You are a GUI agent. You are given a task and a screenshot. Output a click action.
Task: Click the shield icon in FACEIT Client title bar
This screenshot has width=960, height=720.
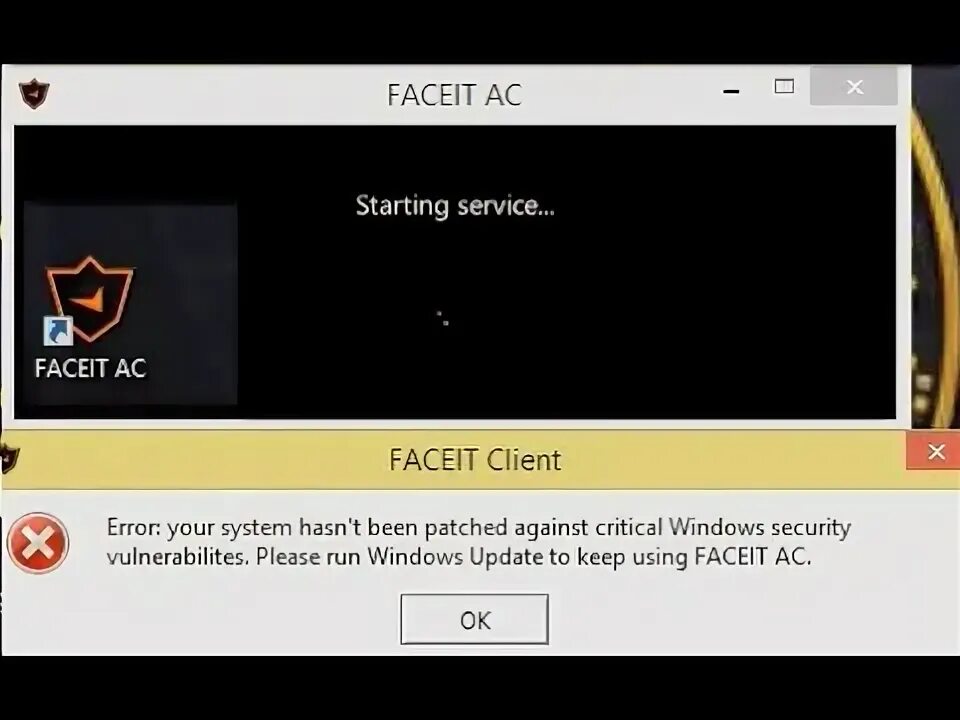point(9,459)
